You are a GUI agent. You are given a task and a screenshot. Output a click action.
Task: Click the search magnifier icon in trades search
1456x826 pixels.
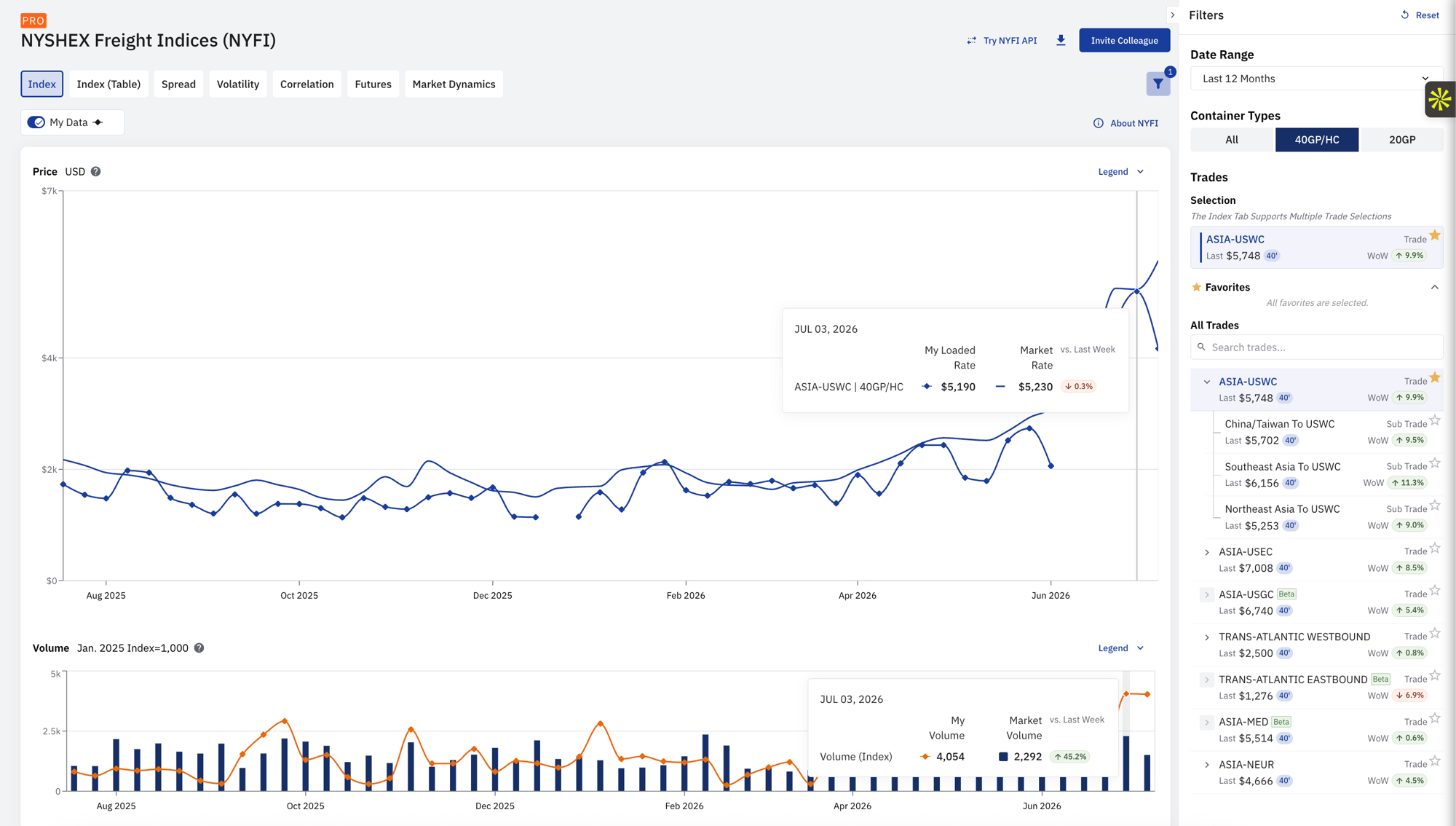pyautogui.click(x=1201, y=347)
